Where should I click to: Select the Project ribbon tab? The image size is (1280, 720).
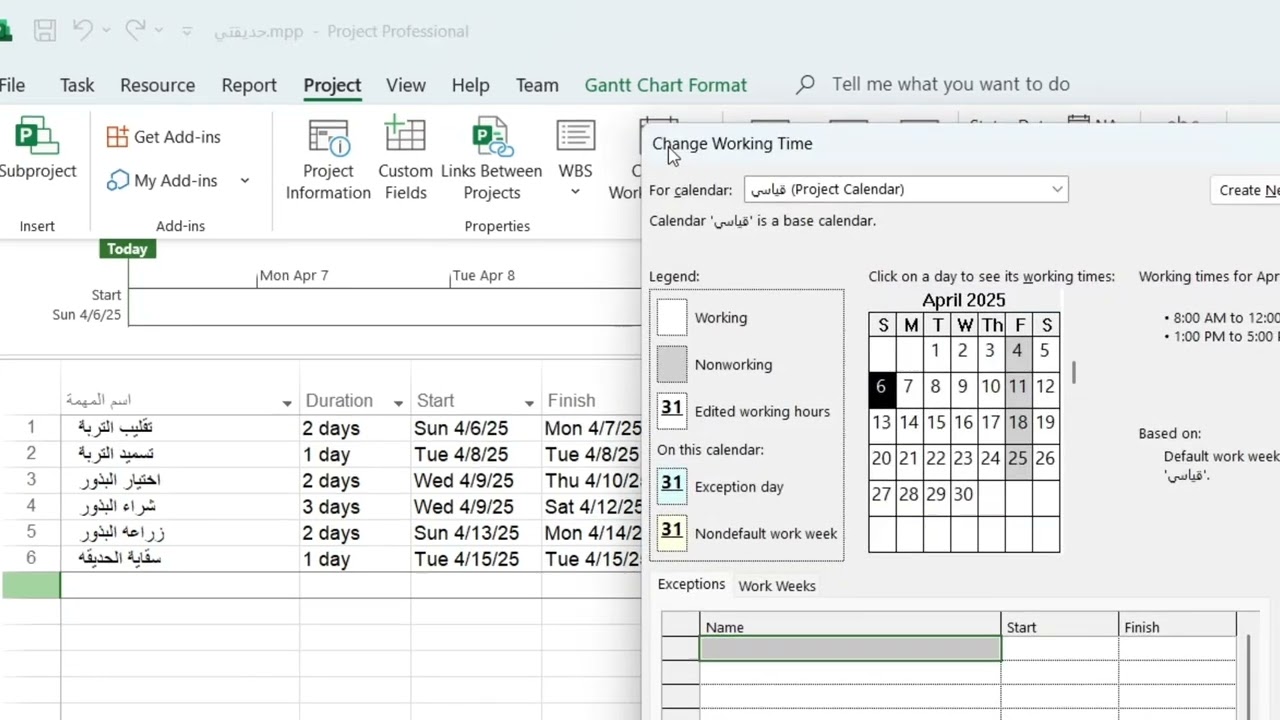(x=332, y=85)
